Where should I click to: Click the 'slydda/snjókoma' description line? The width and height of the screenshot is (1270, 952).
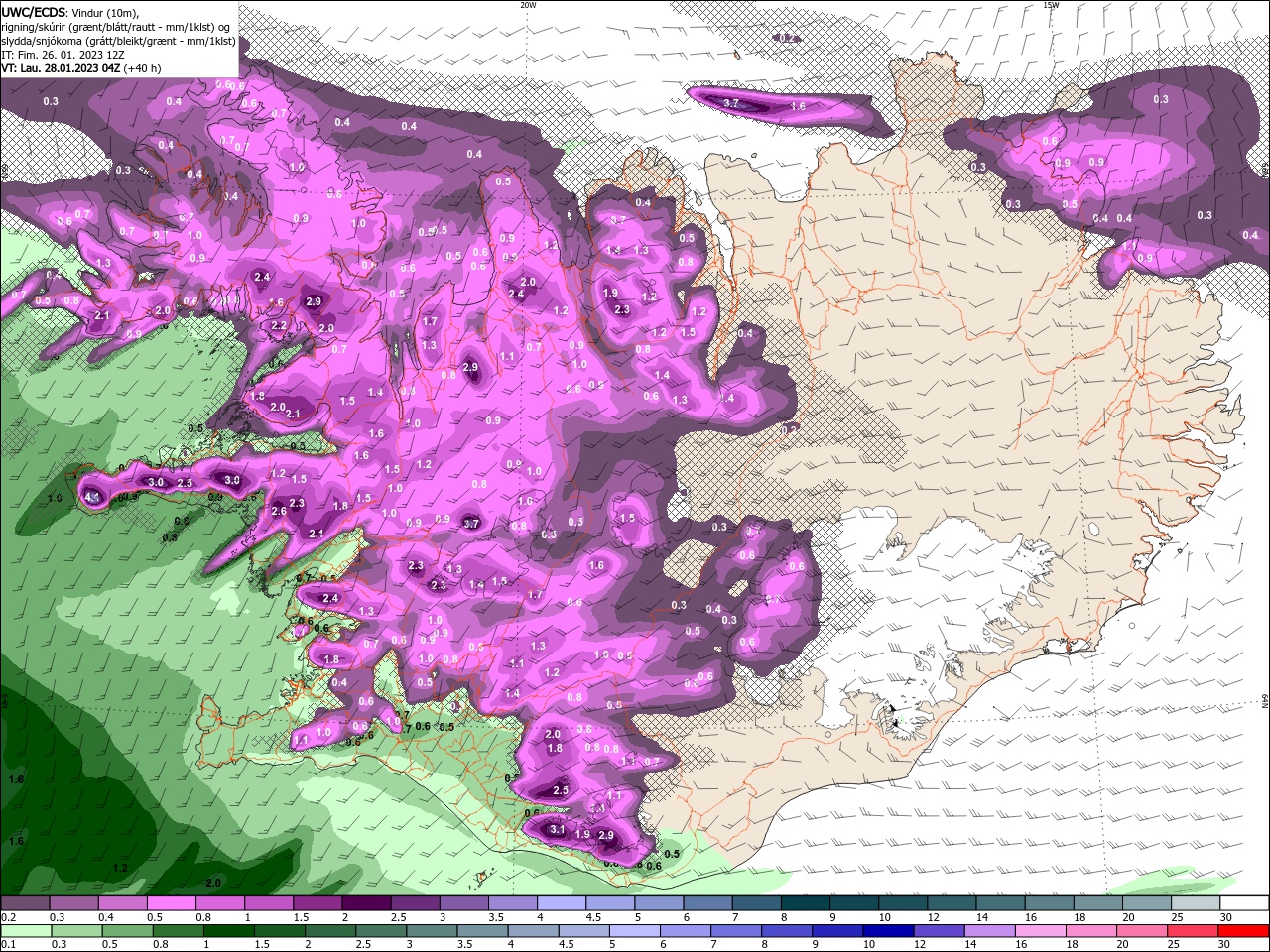pyautogui.click(x=118, y=41)
